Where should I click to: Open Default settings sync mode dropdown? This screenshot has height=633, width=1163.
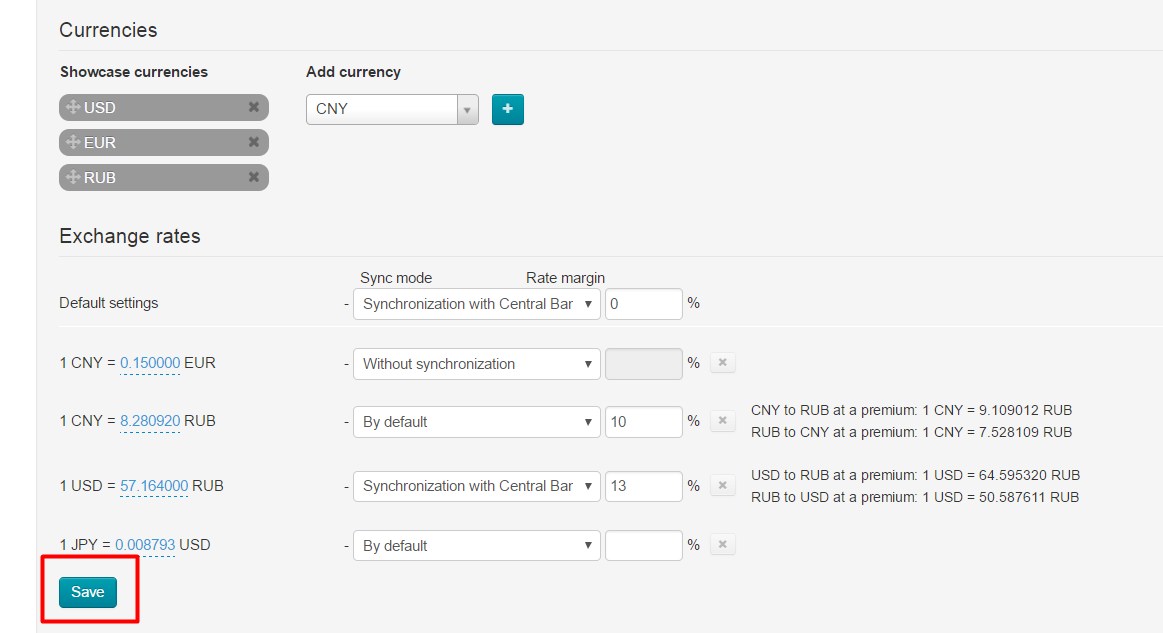[x=476, y=304]
